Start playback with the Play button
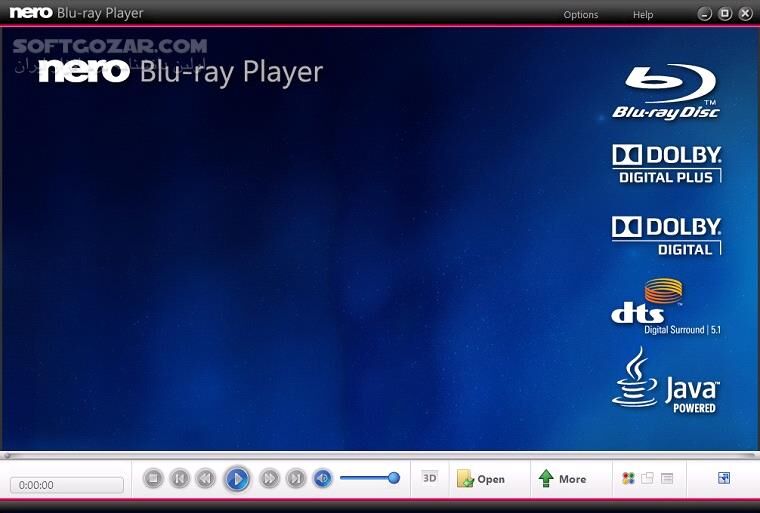Screen dimensions: 760x513 [x=237, y=479]
